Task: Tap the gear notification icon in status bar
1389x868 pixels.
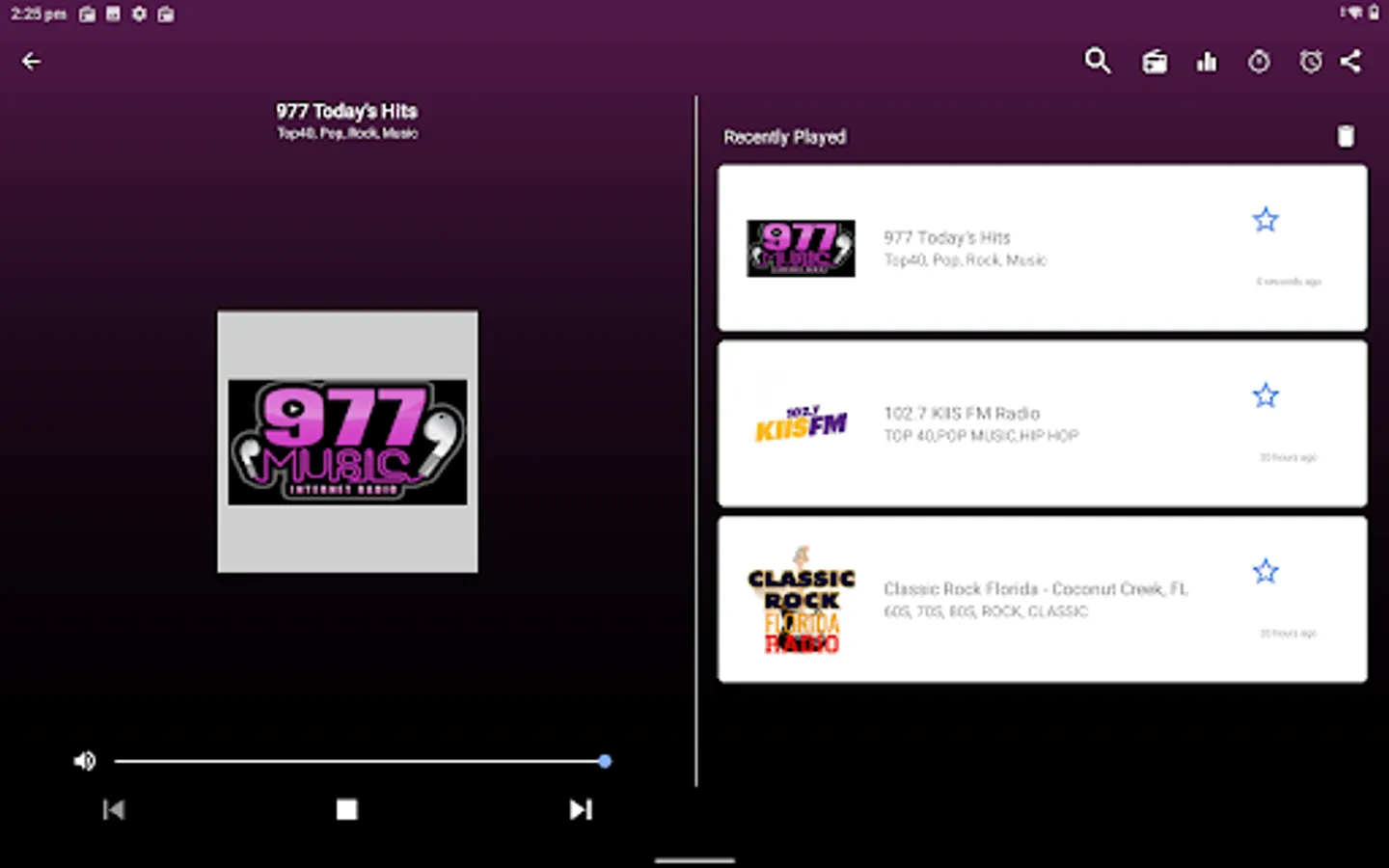Action: click(140, 14)
